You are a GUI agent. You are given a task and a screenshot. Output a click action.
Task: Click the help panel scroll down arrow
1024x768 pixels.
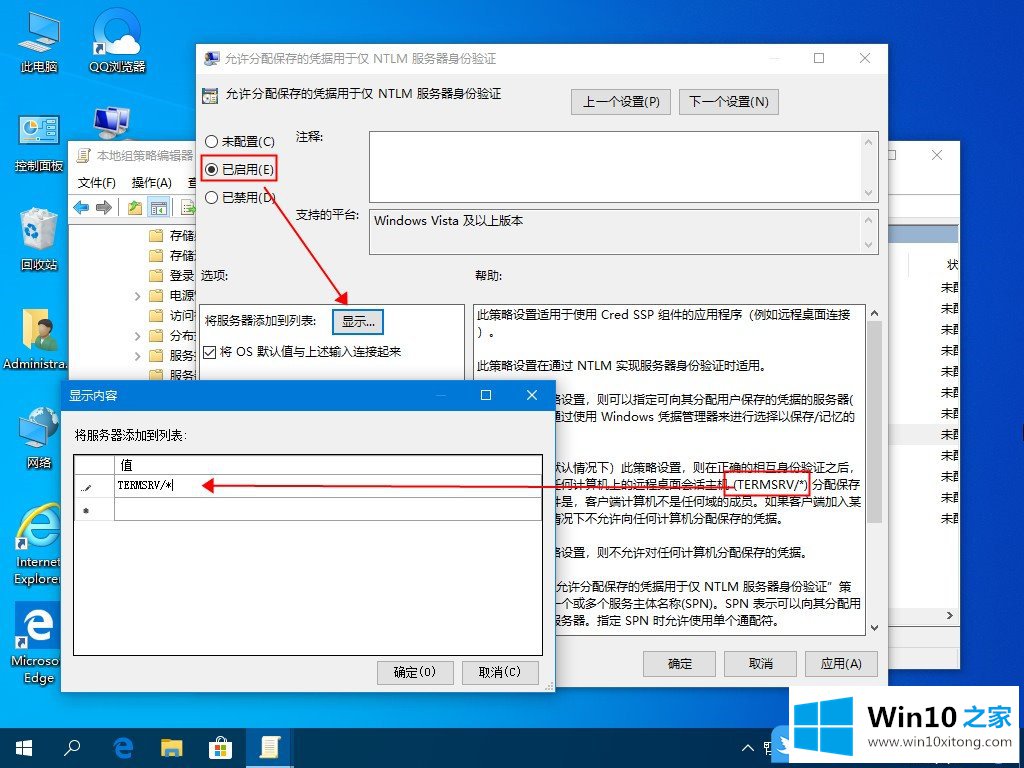[x=874, y=628]
